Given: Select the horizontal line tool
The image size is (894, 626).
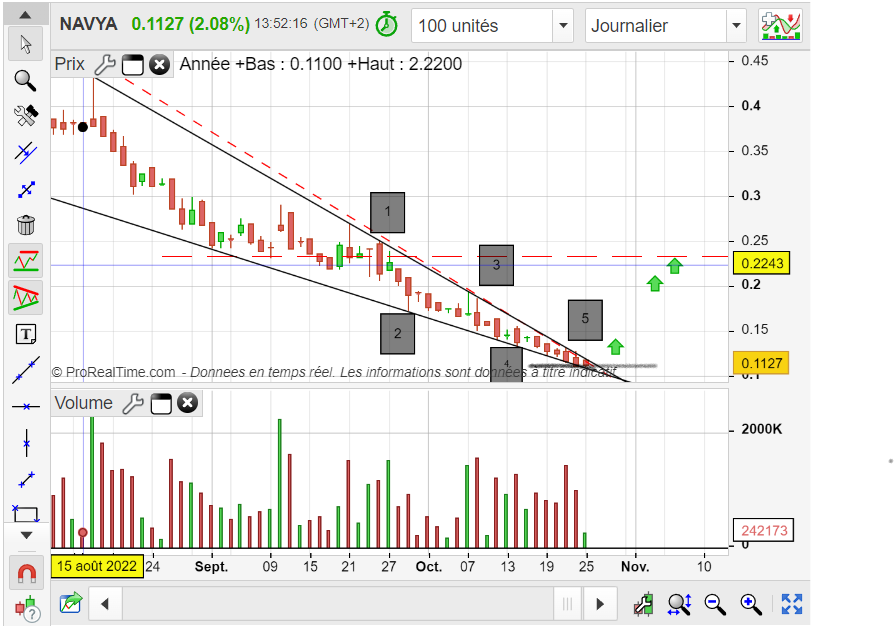Looking at the screenshot, I should tap(26, 407).
